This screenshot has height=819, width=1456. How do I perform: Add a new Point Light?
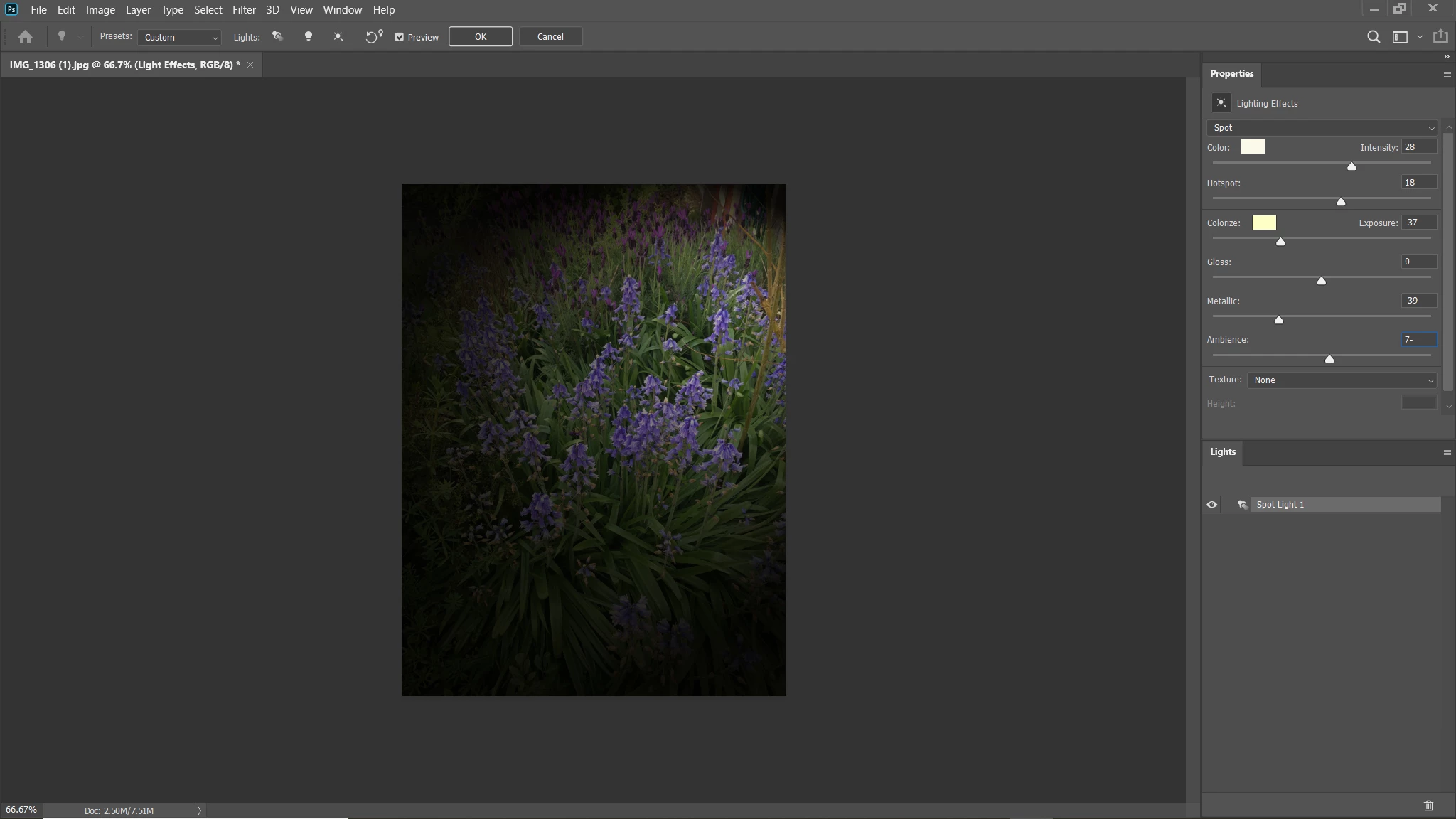308,36
